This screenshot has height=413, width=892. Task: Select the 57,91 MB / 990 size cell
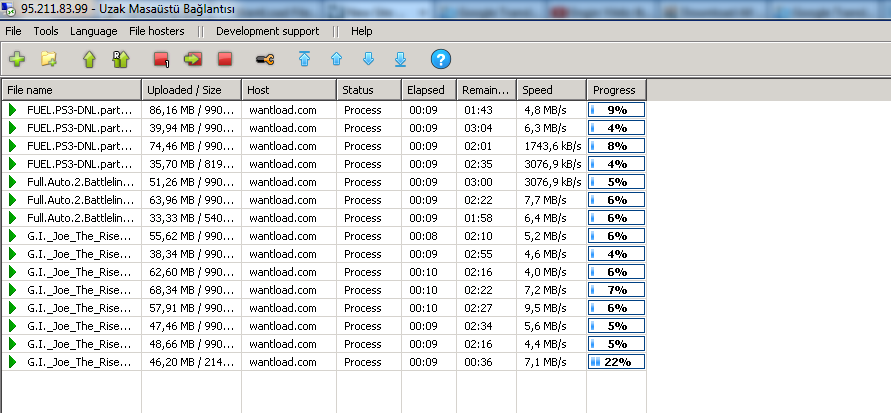(x=192, y=308)
